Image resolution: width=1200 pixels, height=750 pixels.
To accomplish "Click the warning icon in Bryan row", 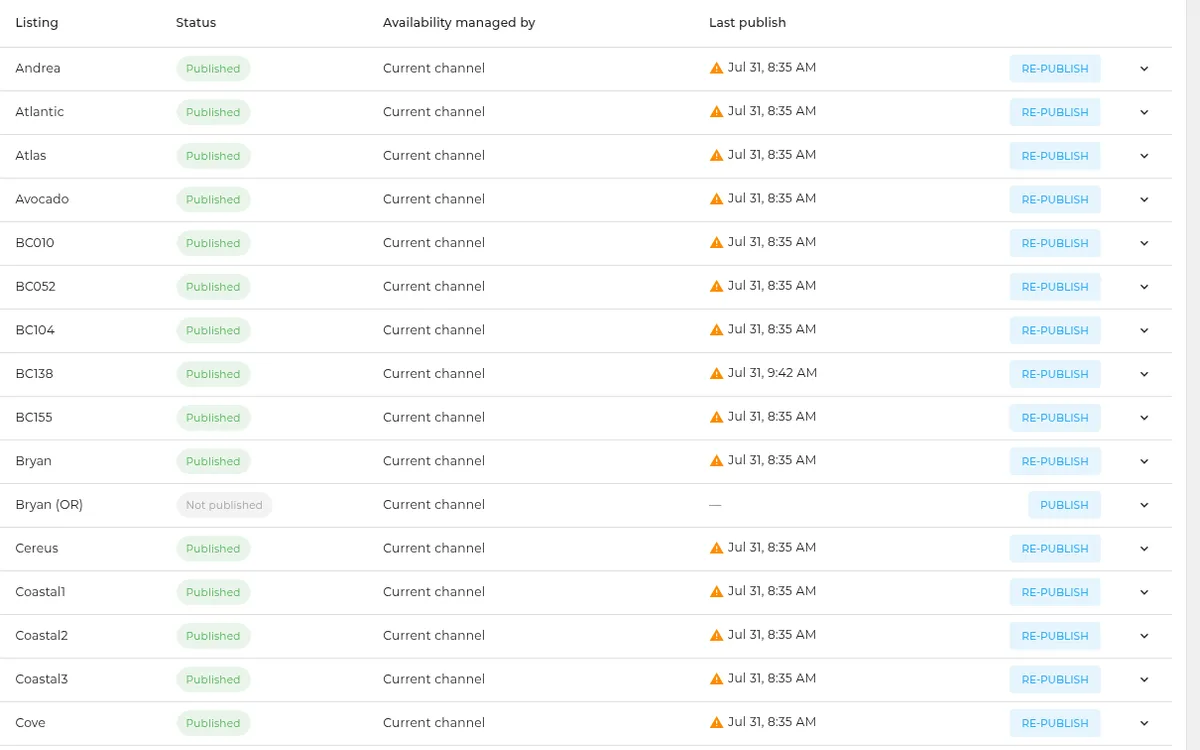I will pyautogui.click(x=716, y=461).
